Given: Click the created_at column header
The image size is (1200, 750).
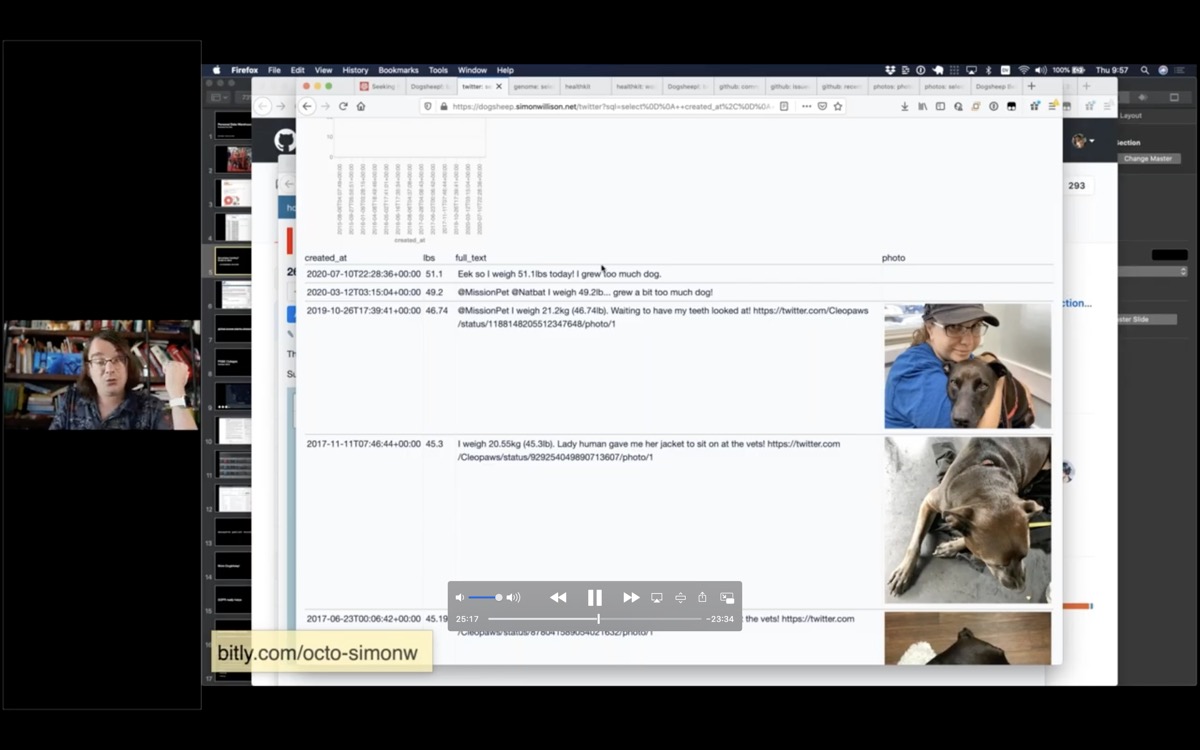Looking at the screenshot, I should [326, 258].
